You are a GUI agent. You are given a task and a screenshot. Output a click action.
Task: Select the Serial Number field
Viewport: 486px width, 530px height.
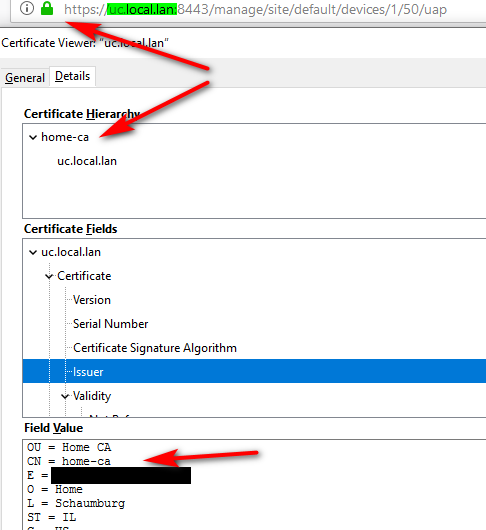[111, 324]
